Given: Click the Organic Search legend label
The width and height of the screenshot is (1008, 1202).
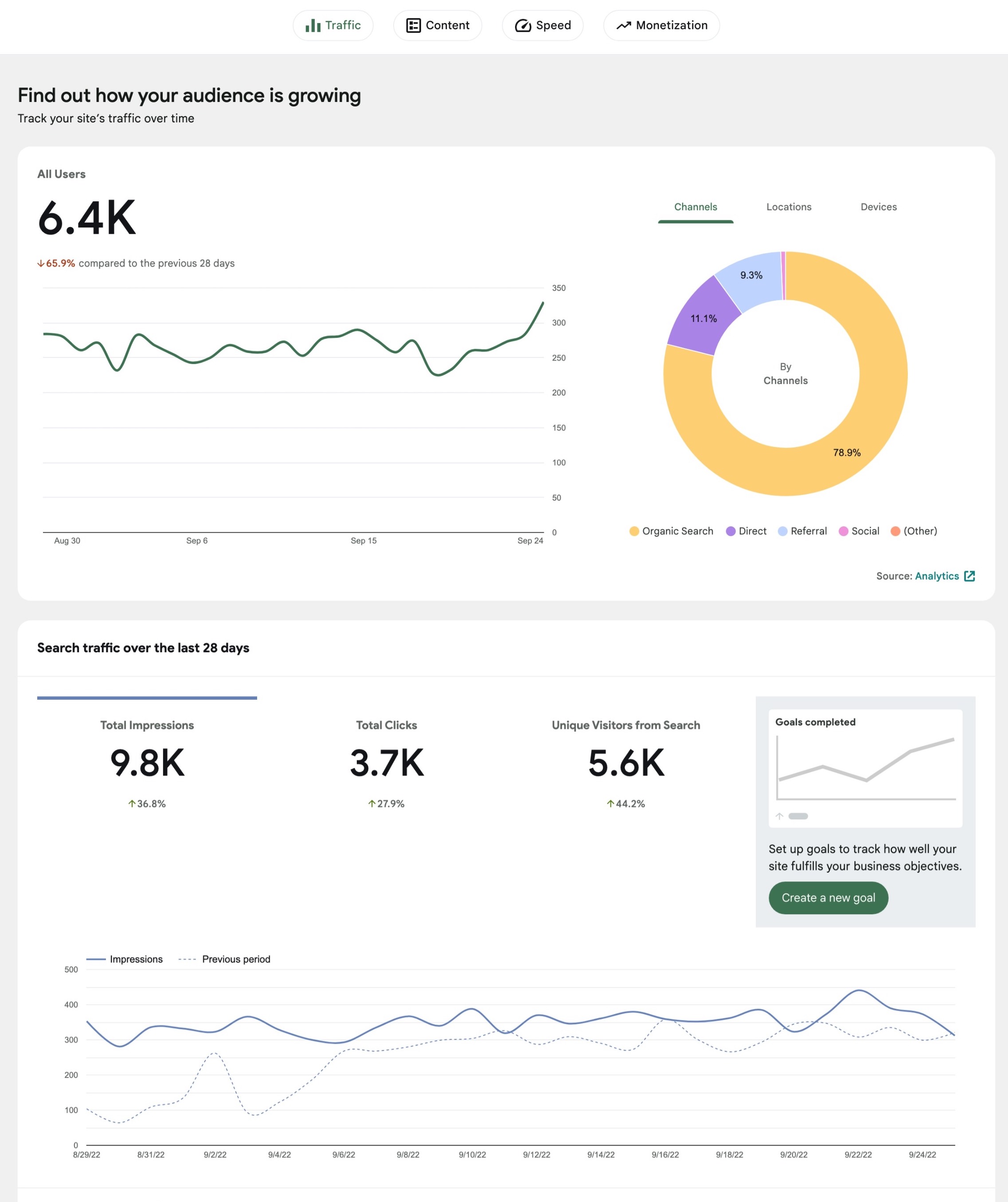Looking at the screenshot, I should point(678,531).
